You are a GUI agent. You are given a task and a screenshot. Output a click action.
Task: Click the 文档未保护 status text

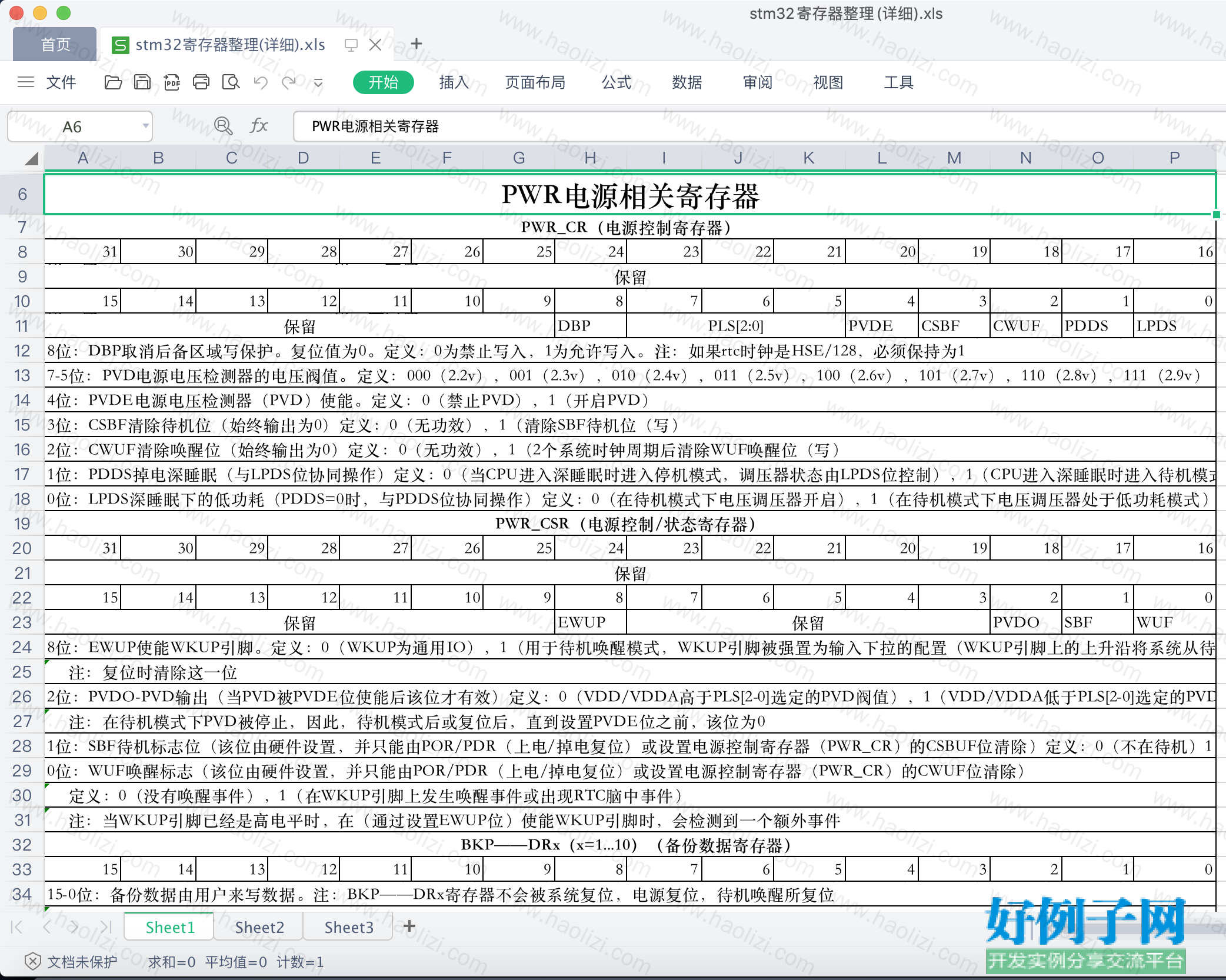(x=82, y=962)
